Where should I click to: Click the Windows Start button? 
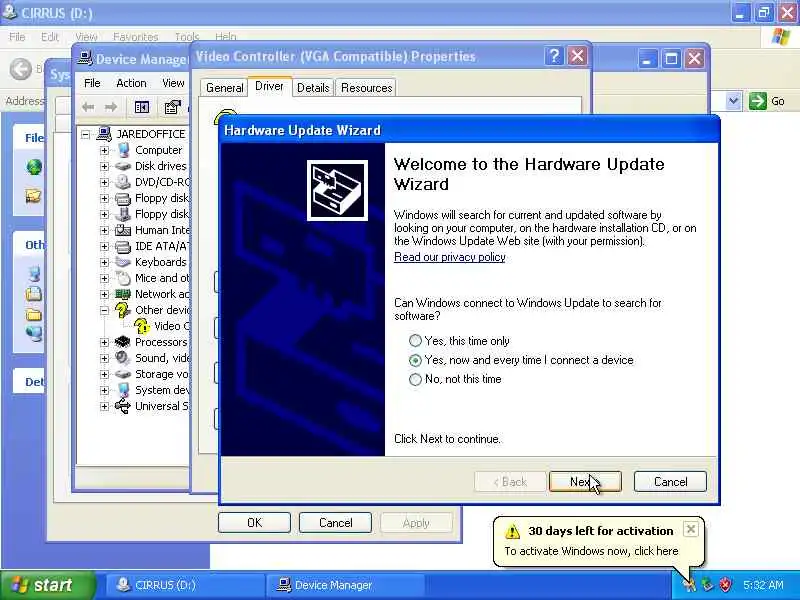point(47,585)
